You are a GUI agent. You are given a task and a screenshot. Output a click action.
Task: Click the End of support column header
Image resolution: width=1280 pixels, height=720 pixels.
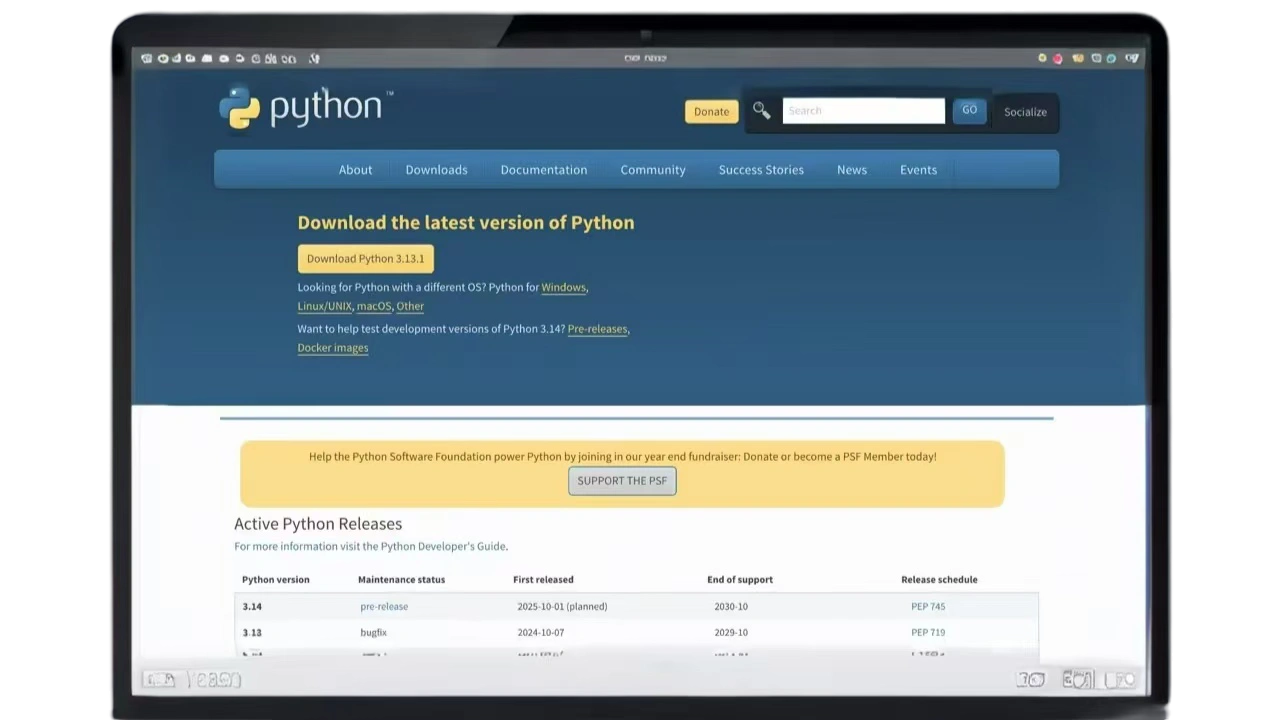[740, 579]
